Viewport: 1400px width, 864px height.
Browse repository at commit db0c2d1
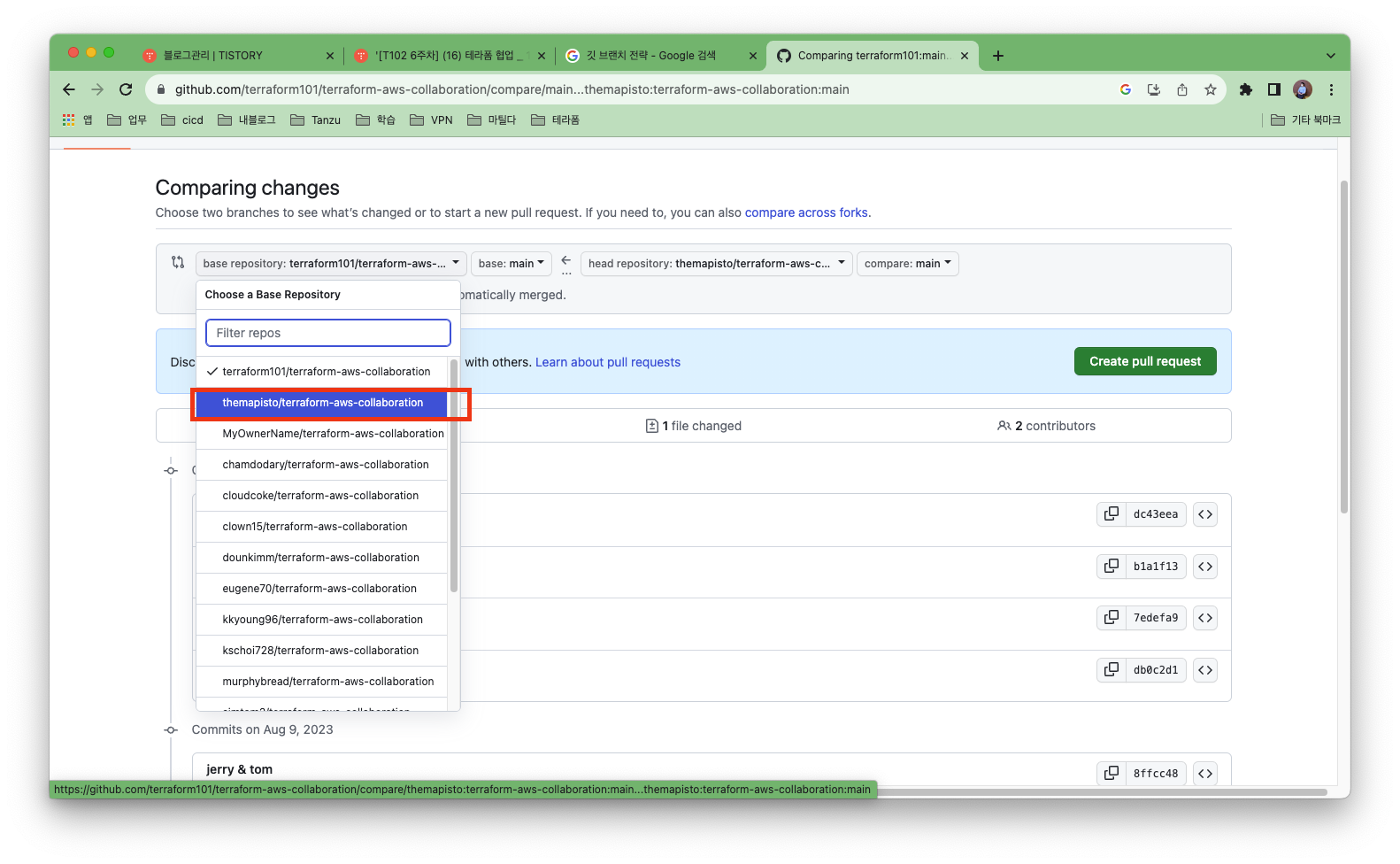click(1205, 670)
